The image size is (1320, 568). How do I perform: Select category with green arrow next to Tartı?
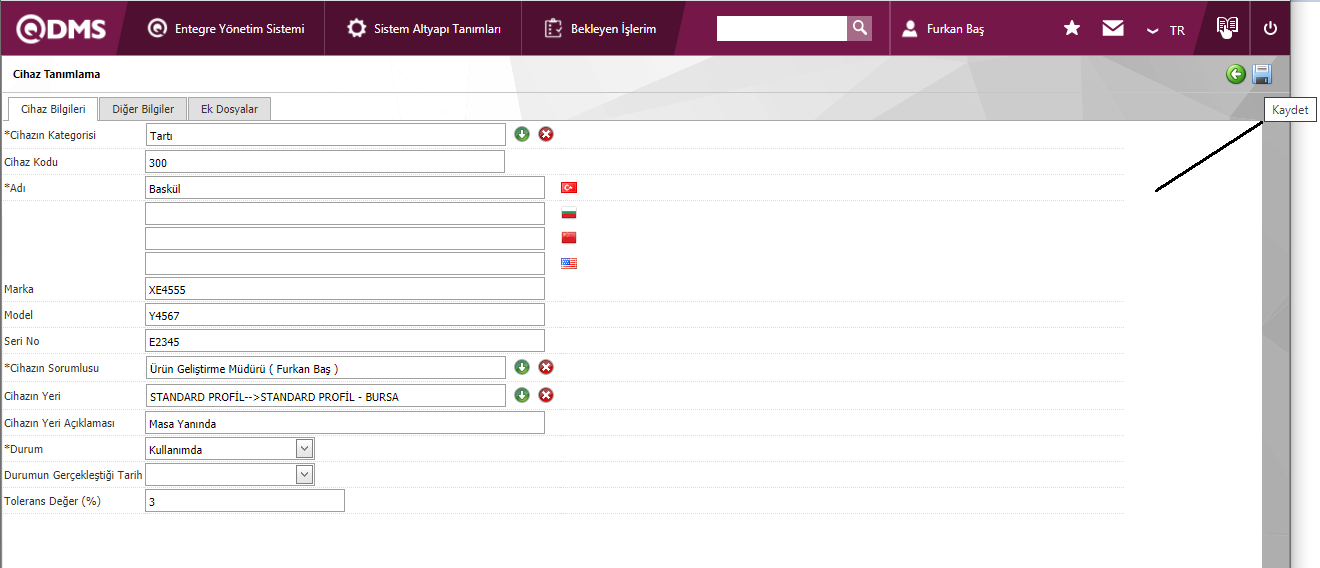click(522, 134)
